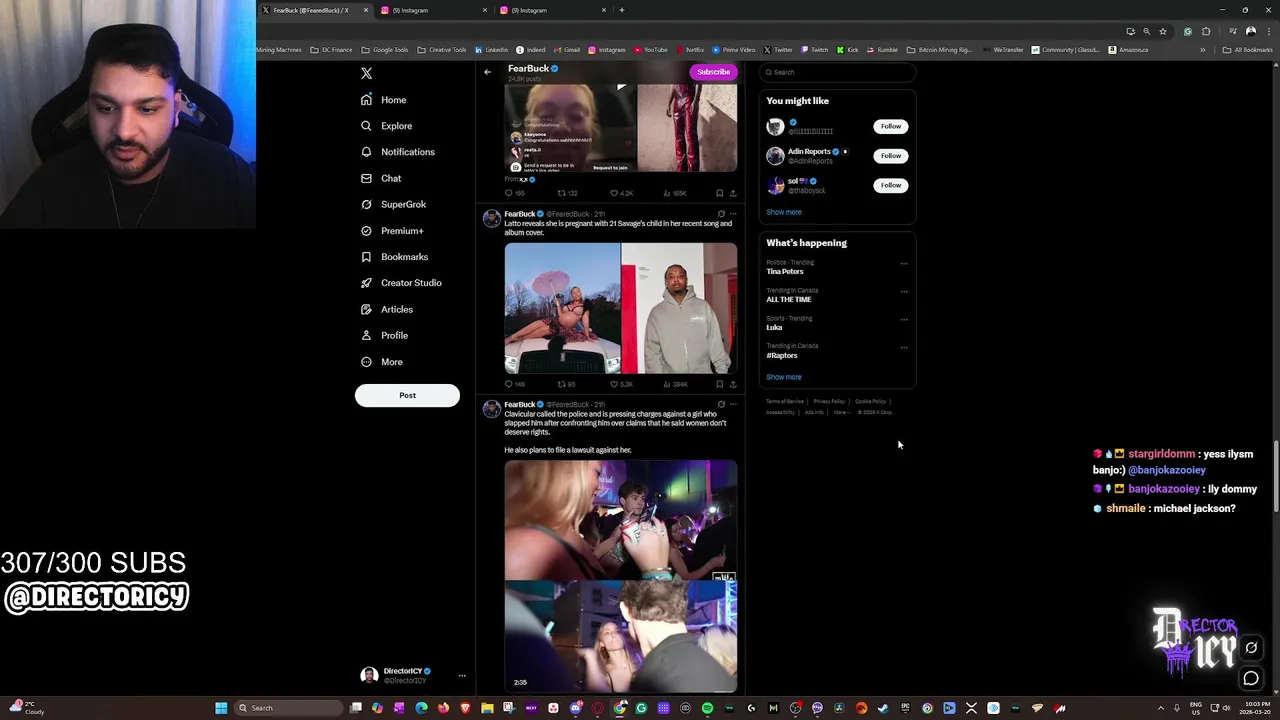Open Premium+ in the sidebar

pos(391,231)
